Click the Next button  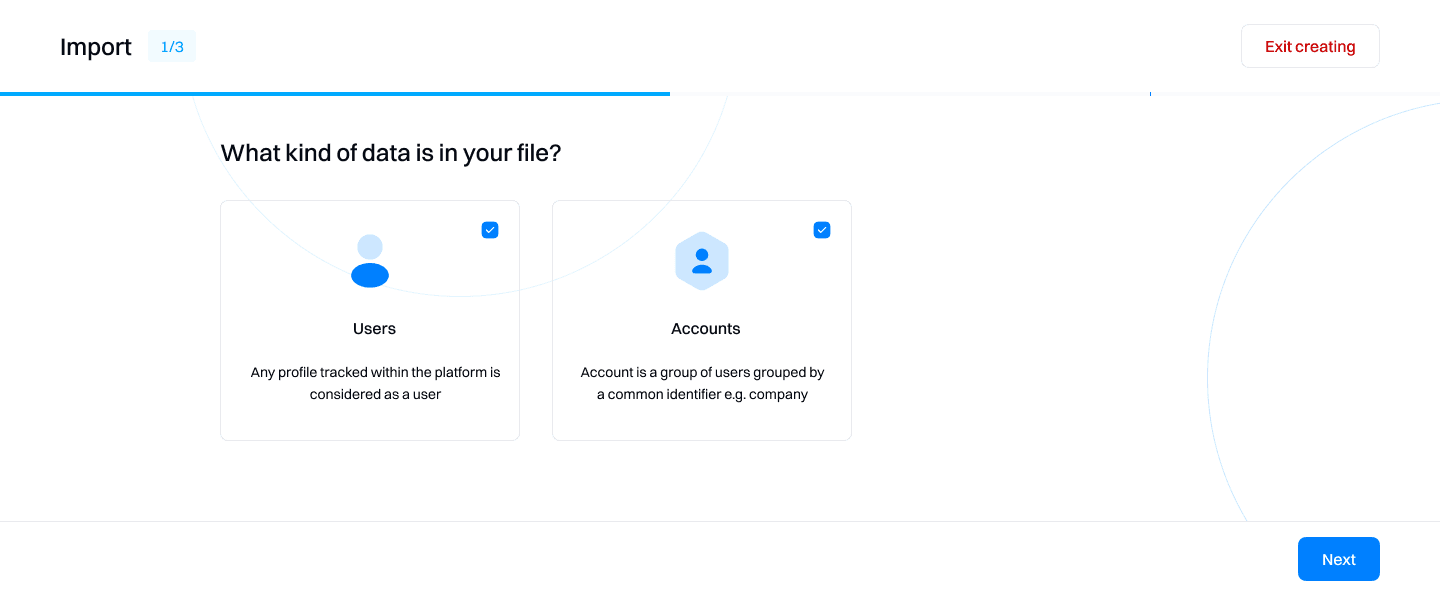pos(1339,559)
